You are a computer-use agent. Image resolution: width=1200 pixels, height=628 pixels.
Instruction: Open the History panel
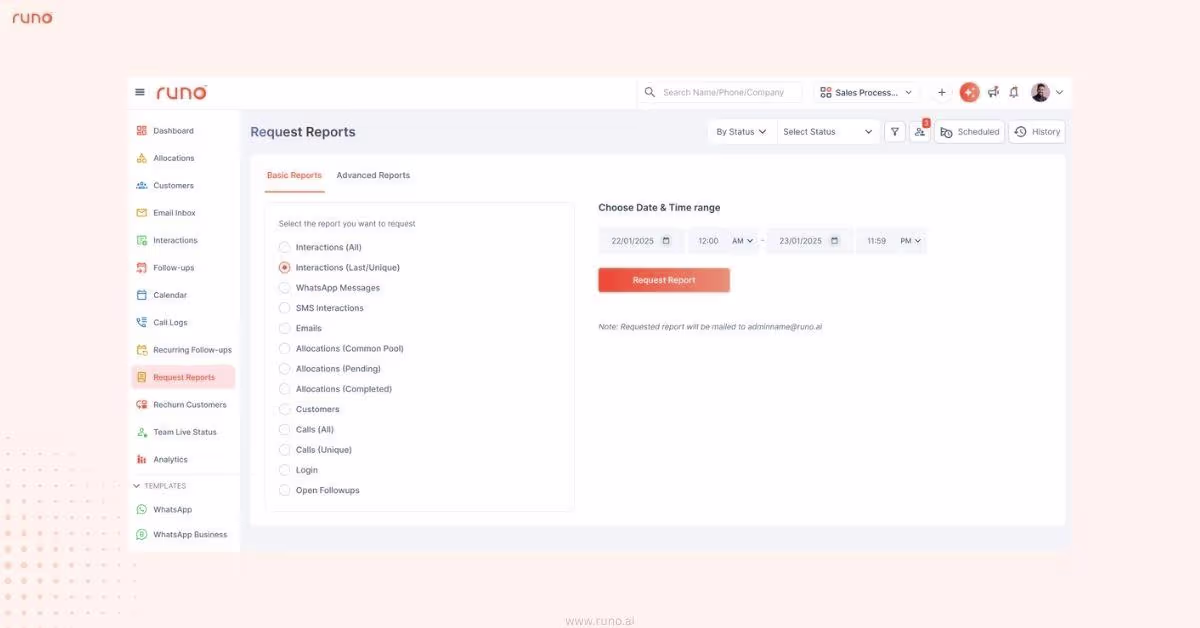click(1037, 131)
